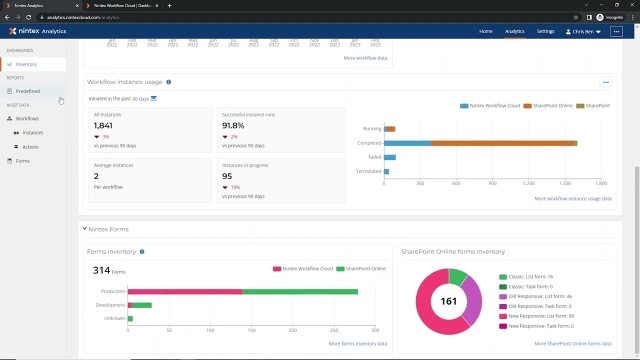Click the Actions list icon in sidebar

tap(16, 147)
